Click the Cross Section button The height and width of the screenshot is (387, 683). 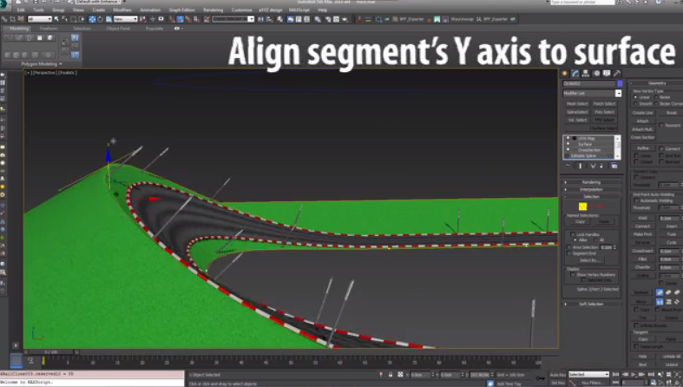point(643,137)
